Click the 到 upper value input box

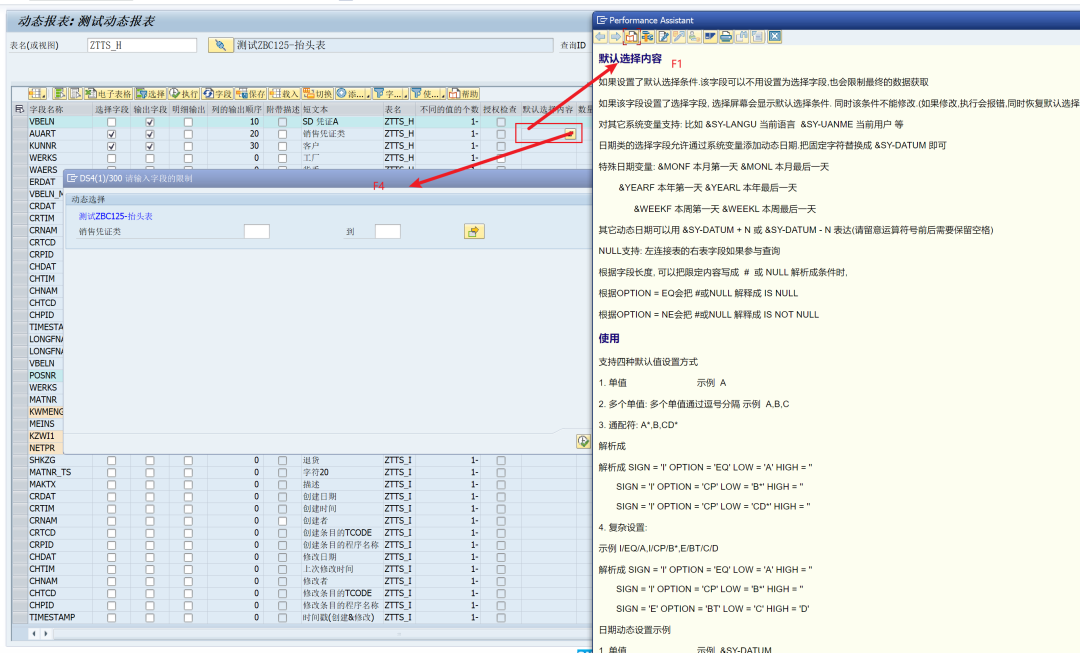pyautogui.click(x=387, y=231)
